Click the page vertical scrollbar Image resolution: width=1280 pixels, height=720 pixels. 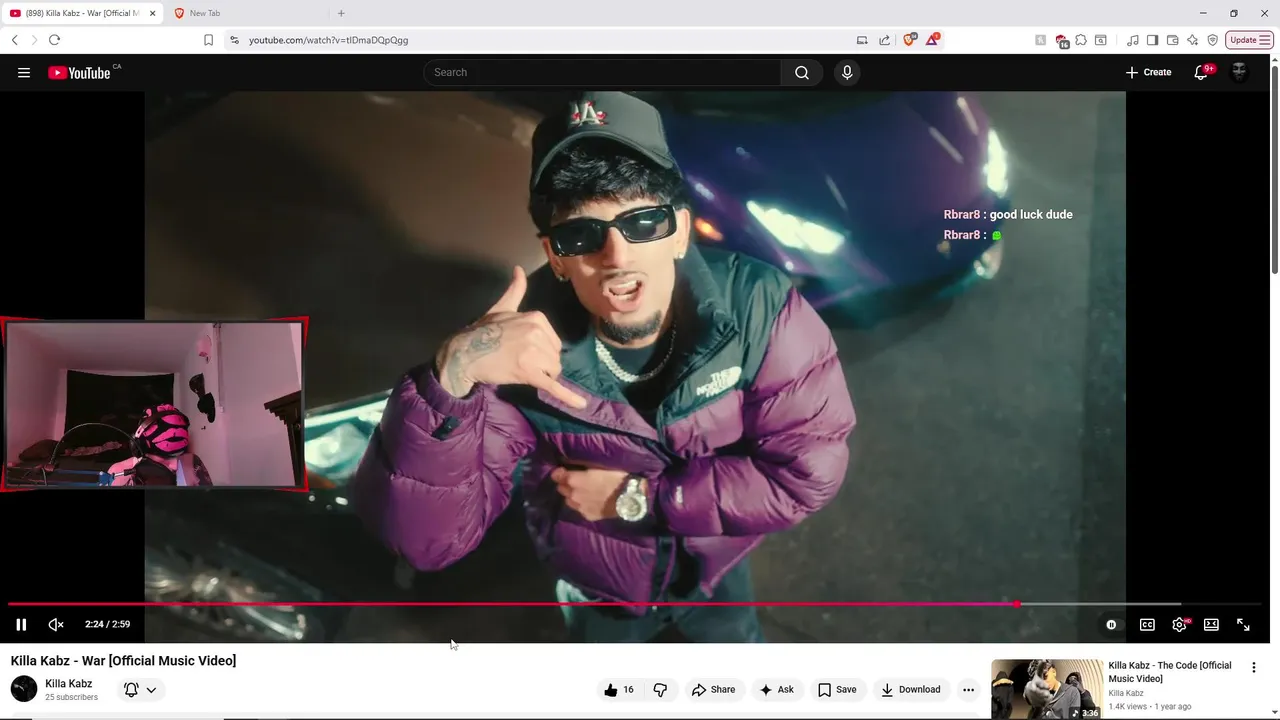pyautogui.click(x=1274, y=168)
